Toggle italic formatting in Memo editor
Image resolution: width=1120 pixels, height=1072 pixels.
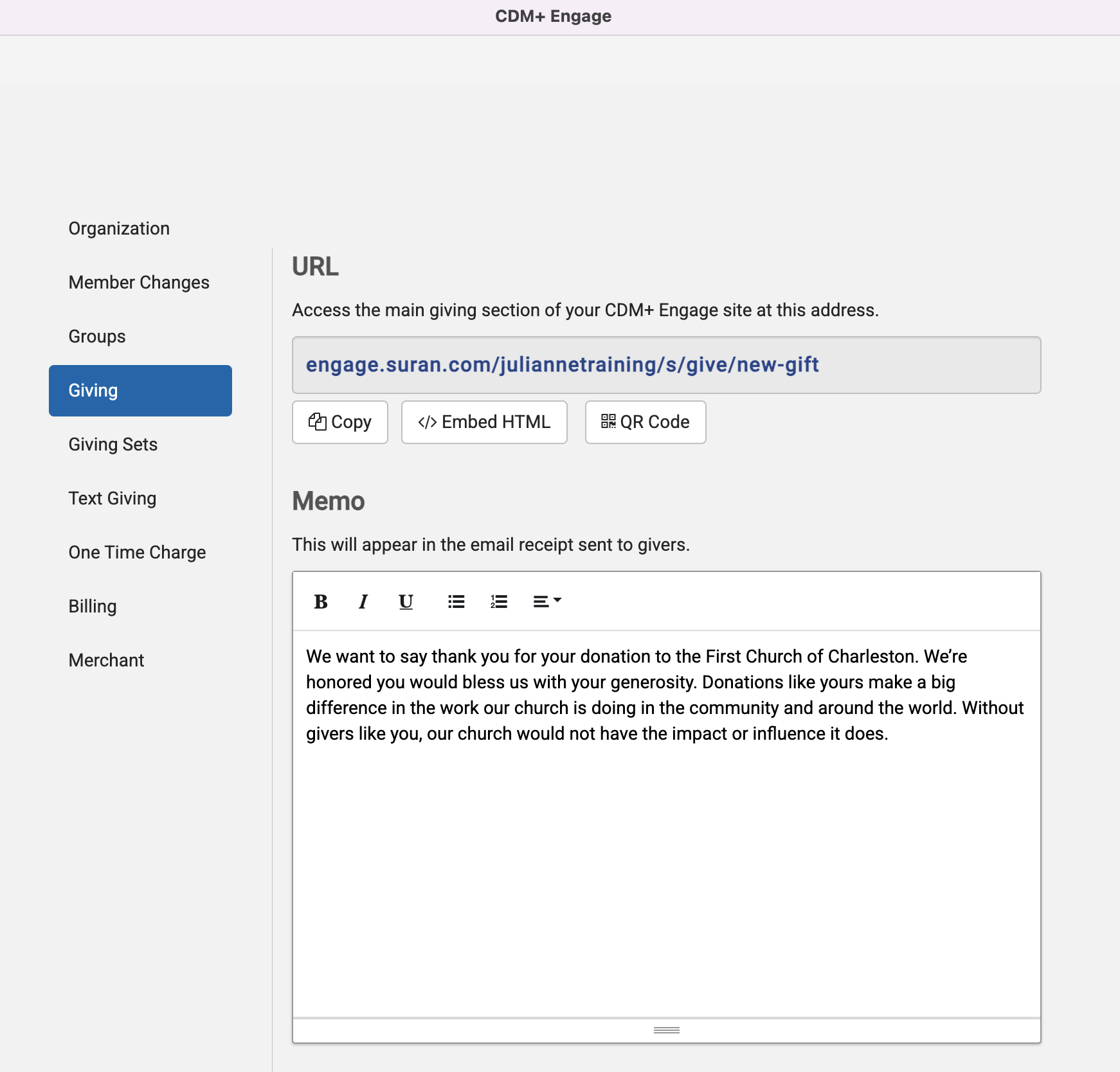click(x=363, y=602)
